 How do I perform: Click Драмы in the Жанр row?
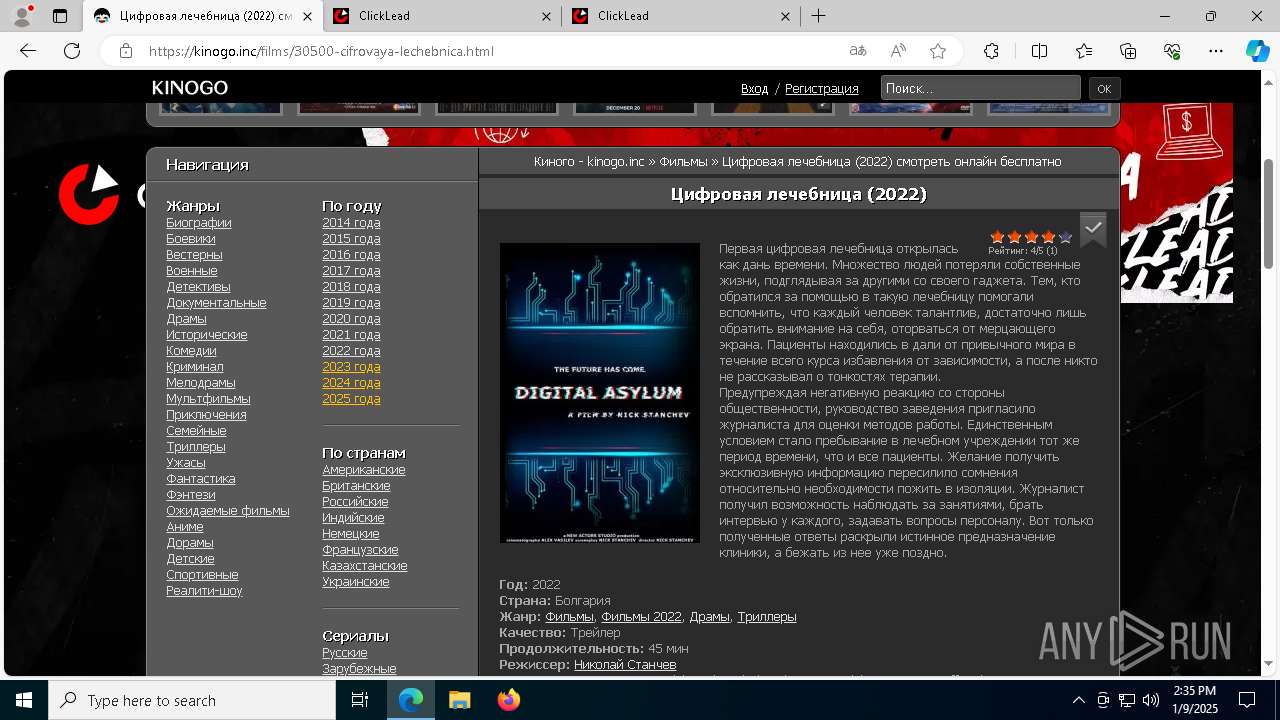[709, 616]
